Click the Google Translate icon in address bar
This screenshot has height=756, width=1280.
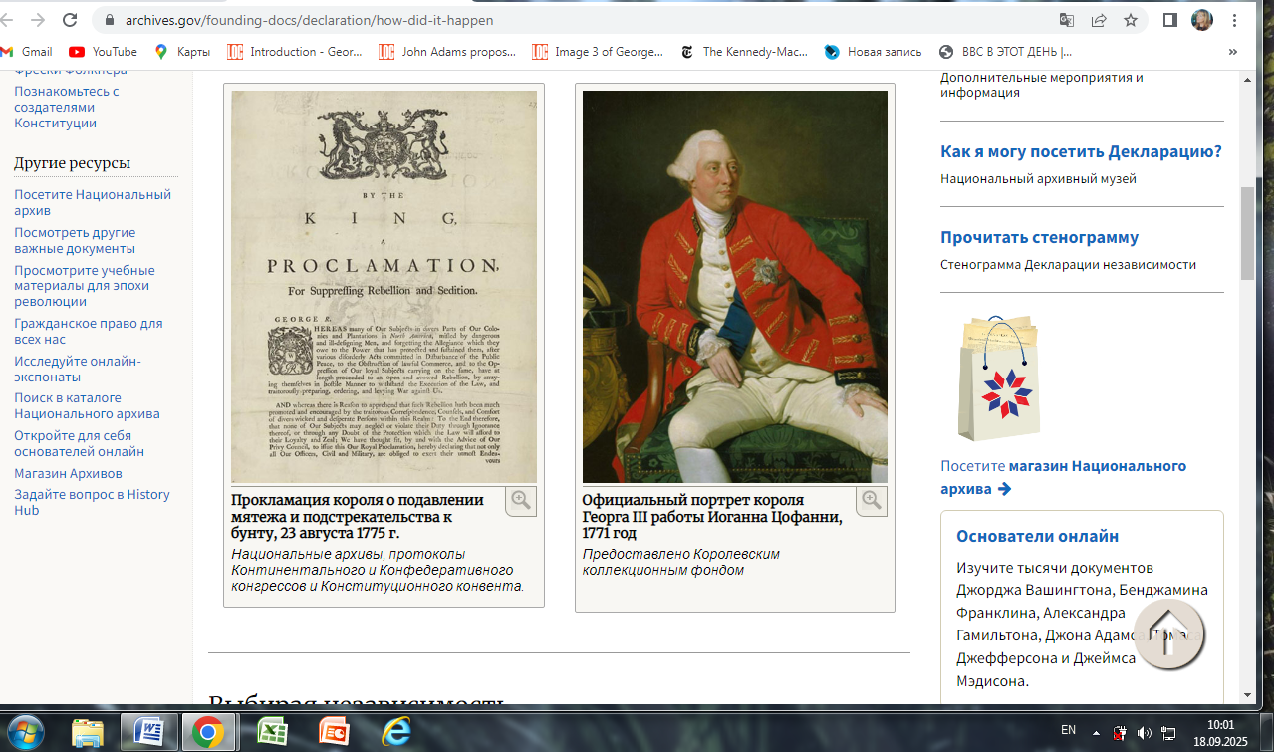[1067, 20]
